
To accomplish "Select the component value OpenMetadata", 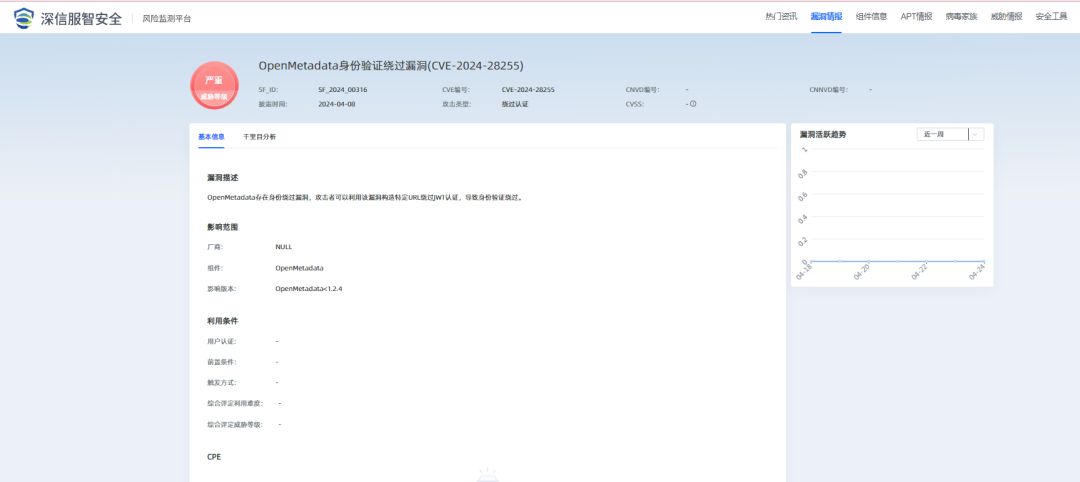I will pyautogui.click(x=300, y=268).
